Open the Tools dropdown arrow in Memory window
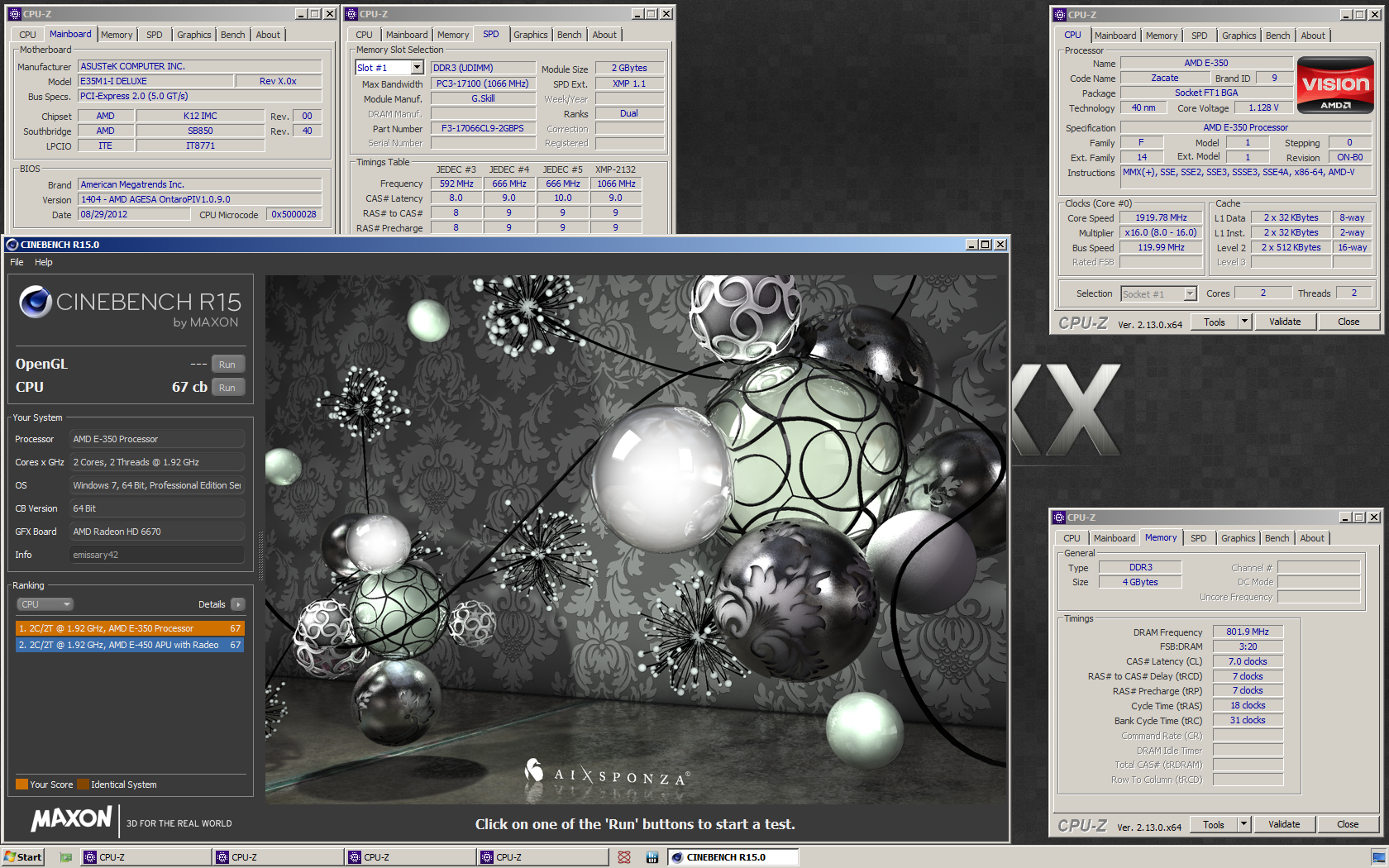1389x868 pixels. click(1243, 825)
